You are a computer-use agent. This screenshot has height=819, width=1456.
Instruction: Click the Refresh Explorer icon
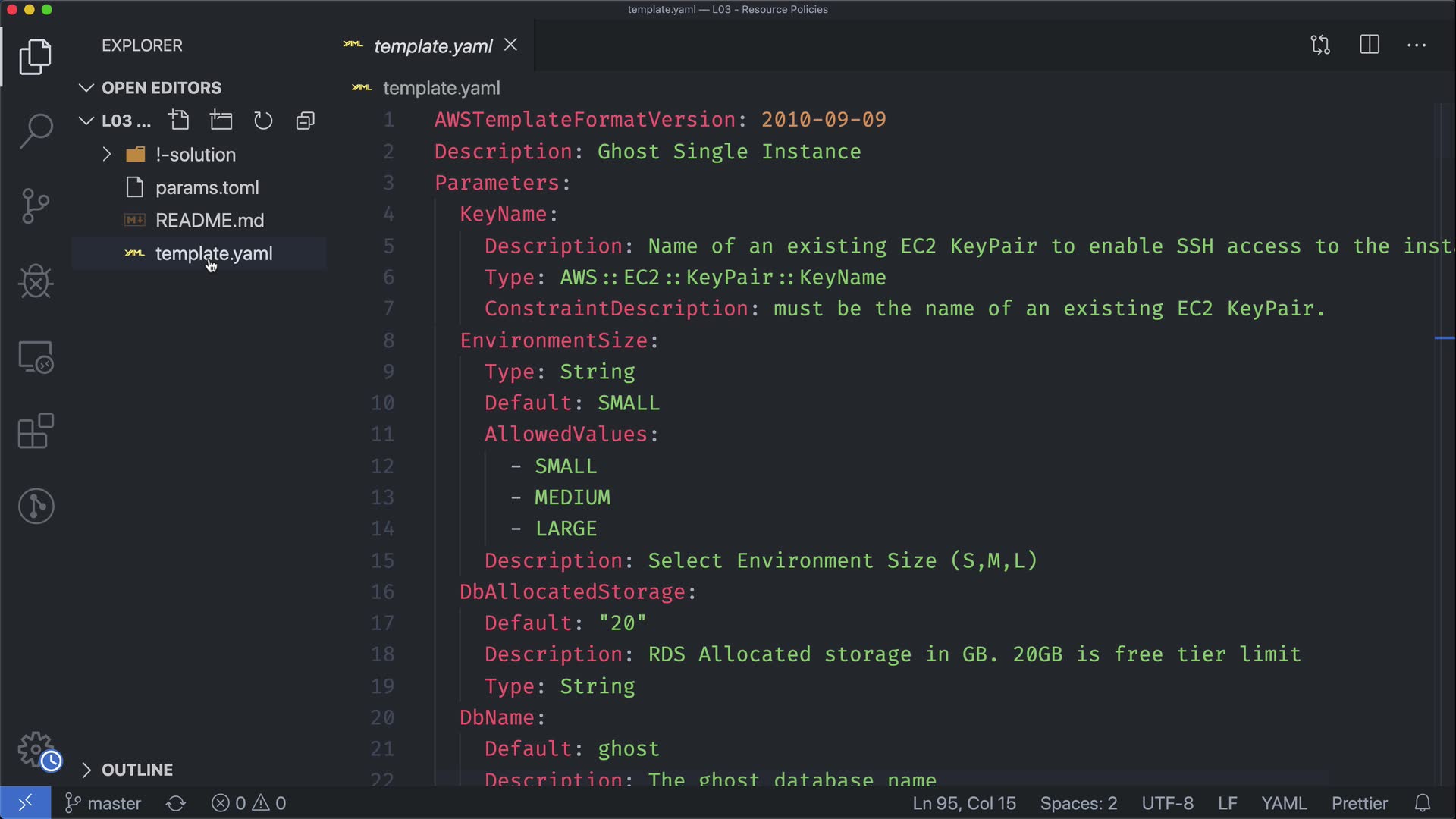point(263,121)
